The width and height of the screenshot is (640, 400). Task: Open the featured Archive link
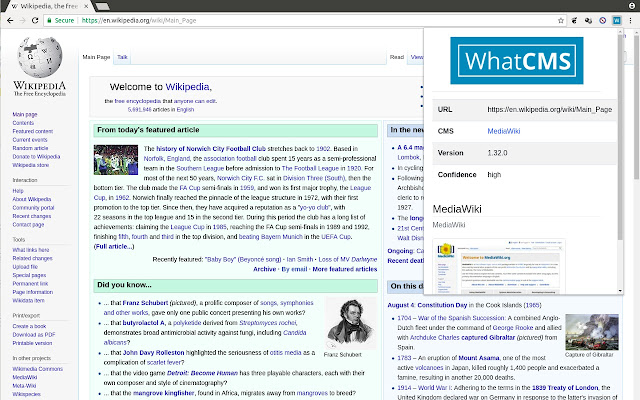(264, 269)
